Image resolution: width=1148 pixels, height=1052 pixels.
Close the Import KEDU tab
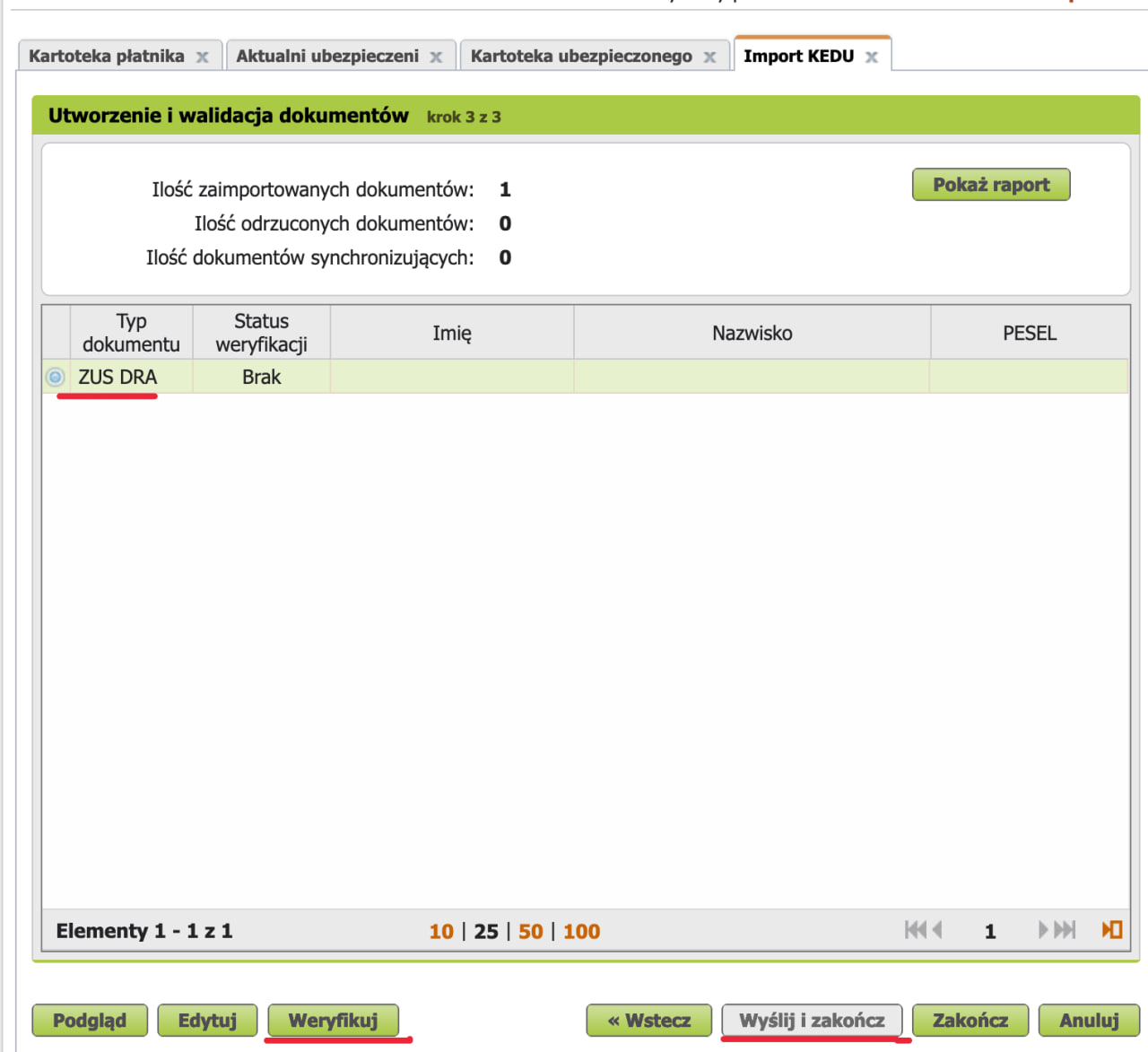871,57
